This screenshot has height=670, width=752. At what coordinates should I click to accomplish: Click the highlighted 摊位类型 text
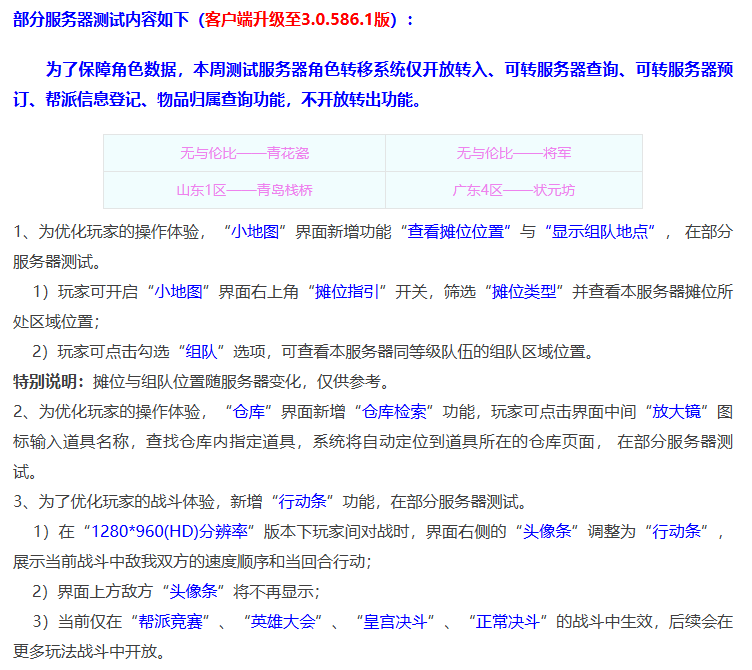point(524,292)
